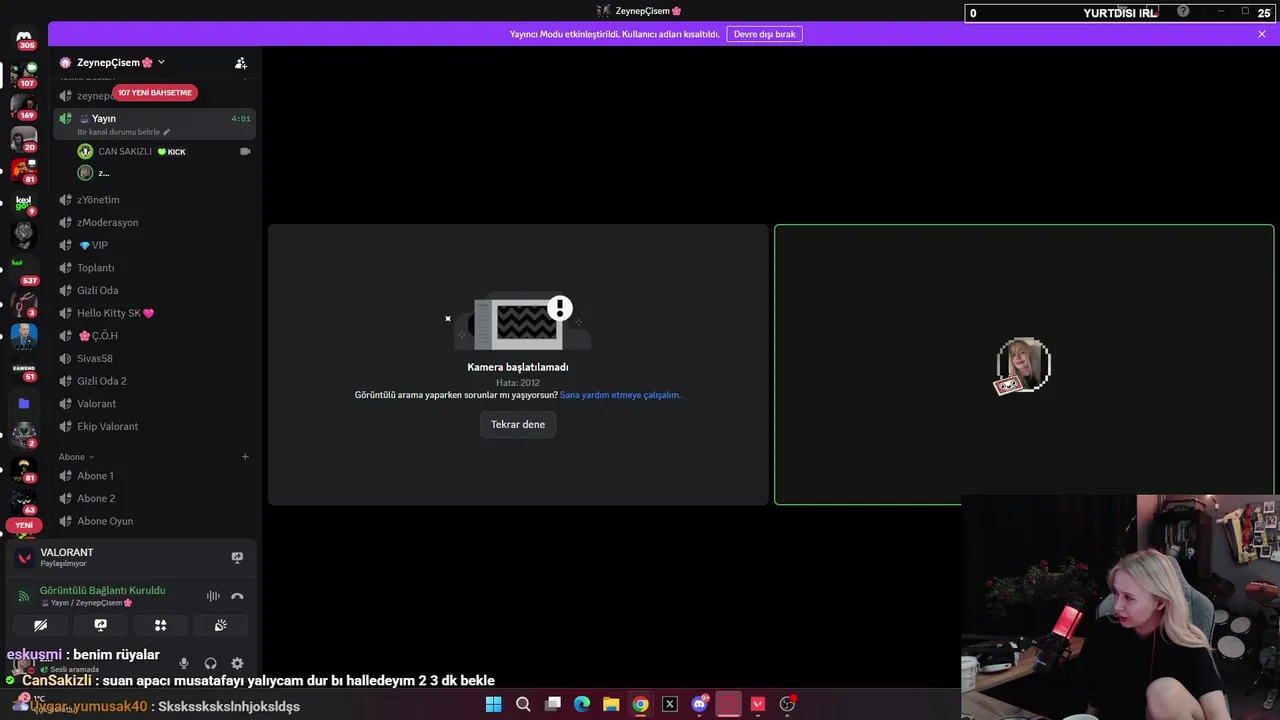Viewport: 1280px width, 720px height.
Task: Click the Tekrar dene button
Action: click(x=518, y=424)
